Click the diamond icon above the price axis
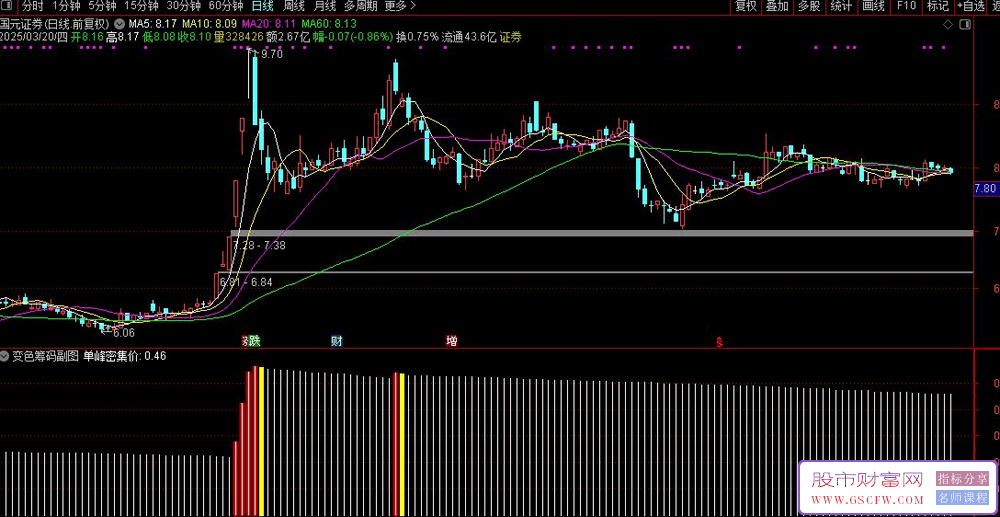Image resolution: width=1000 pixels, height=517 pixels. pyautogui.click(x=948, y=24)
